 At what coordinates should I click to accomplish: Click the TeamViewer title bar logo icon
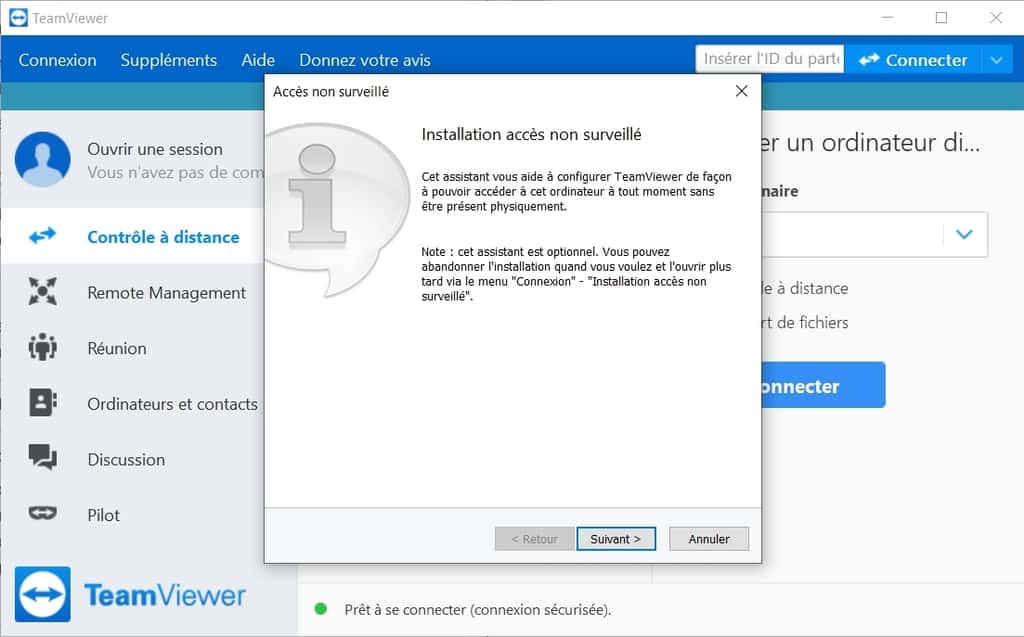click(x=18, y=18)
